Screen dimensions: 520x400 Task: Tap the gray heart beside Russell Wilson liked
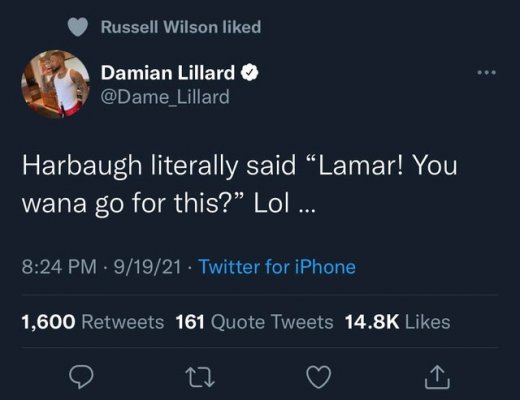(78, 27)
